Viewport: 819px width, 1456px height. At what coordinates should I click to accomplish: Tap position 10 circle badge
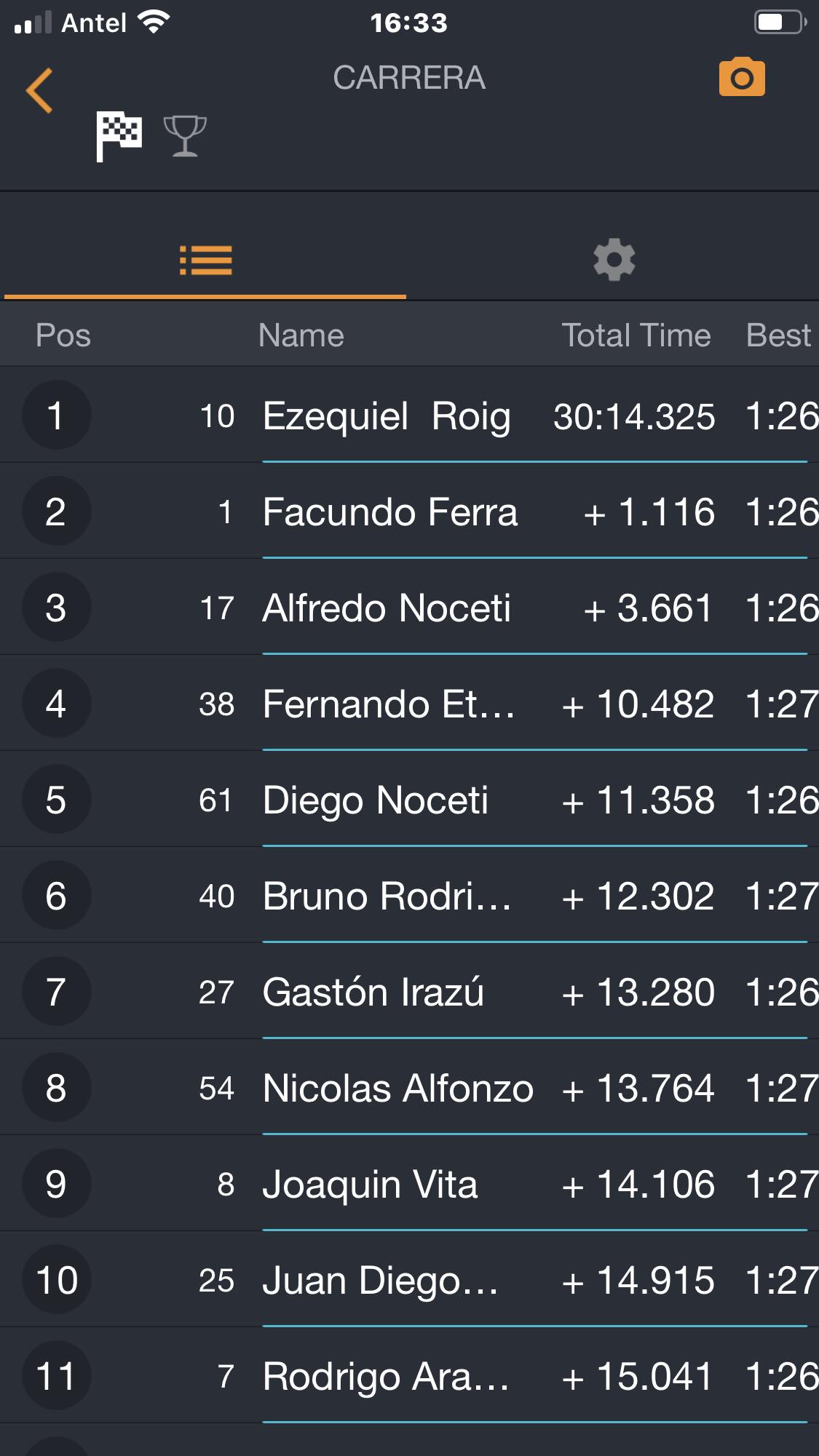coord(56,1280)
